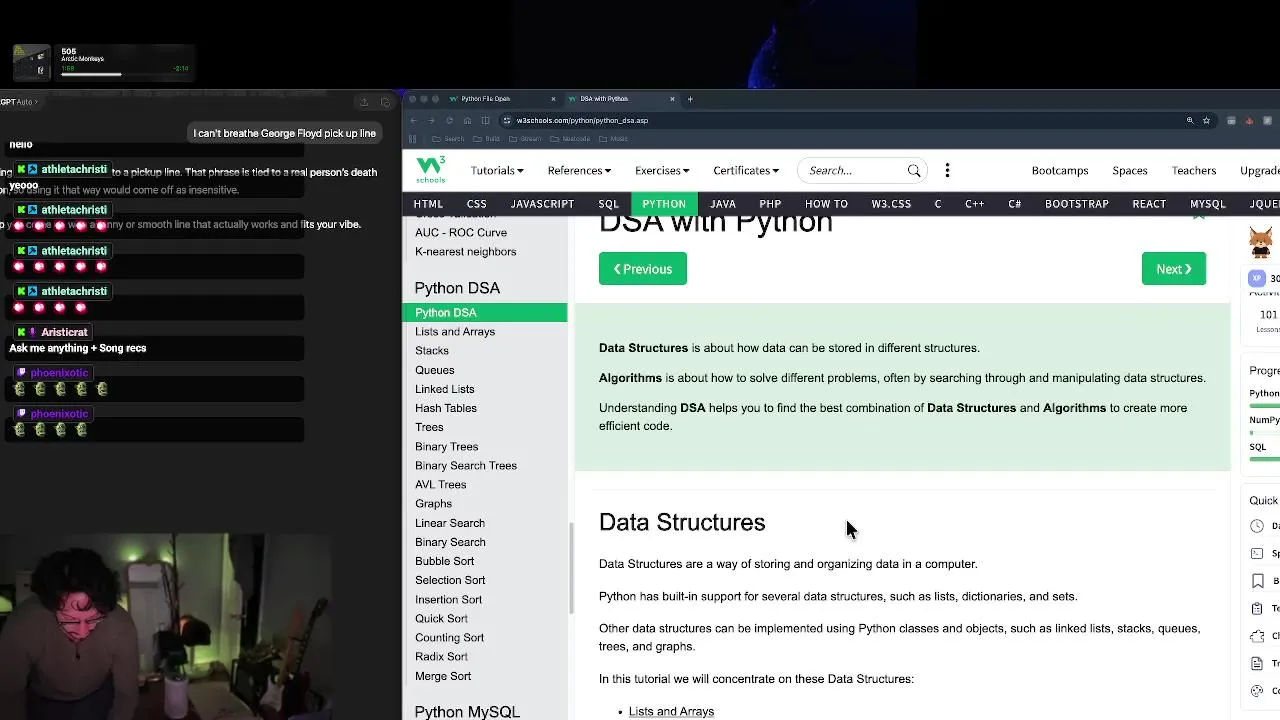Image resolution: width=1280 pixels, height=720 pixels.
Task: Click temporary chat icon in GPT window
Action: pos(386,102)
